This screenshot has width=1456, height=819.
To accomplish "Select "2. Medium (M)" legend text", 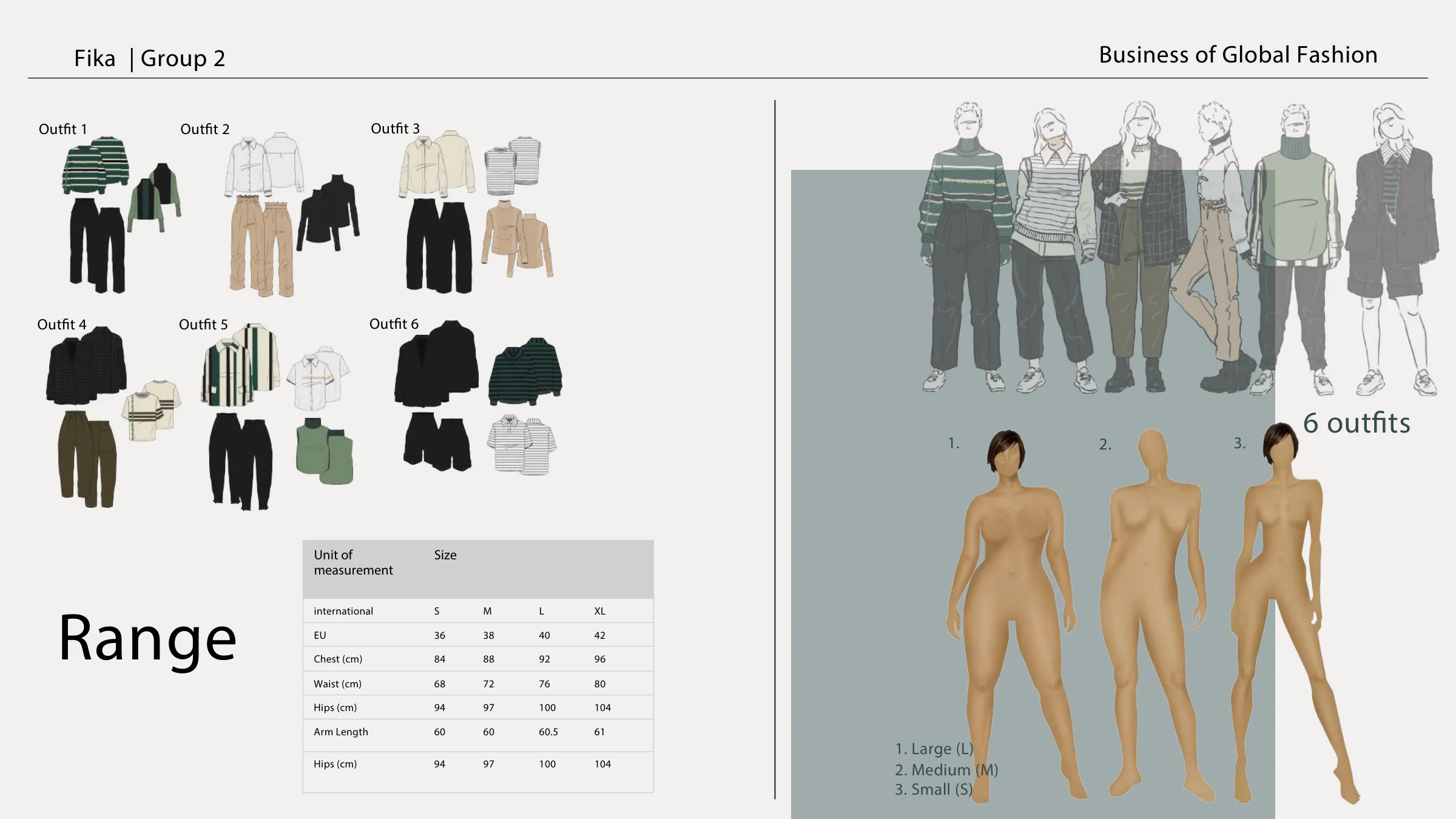I will click(x=946, y=770).
